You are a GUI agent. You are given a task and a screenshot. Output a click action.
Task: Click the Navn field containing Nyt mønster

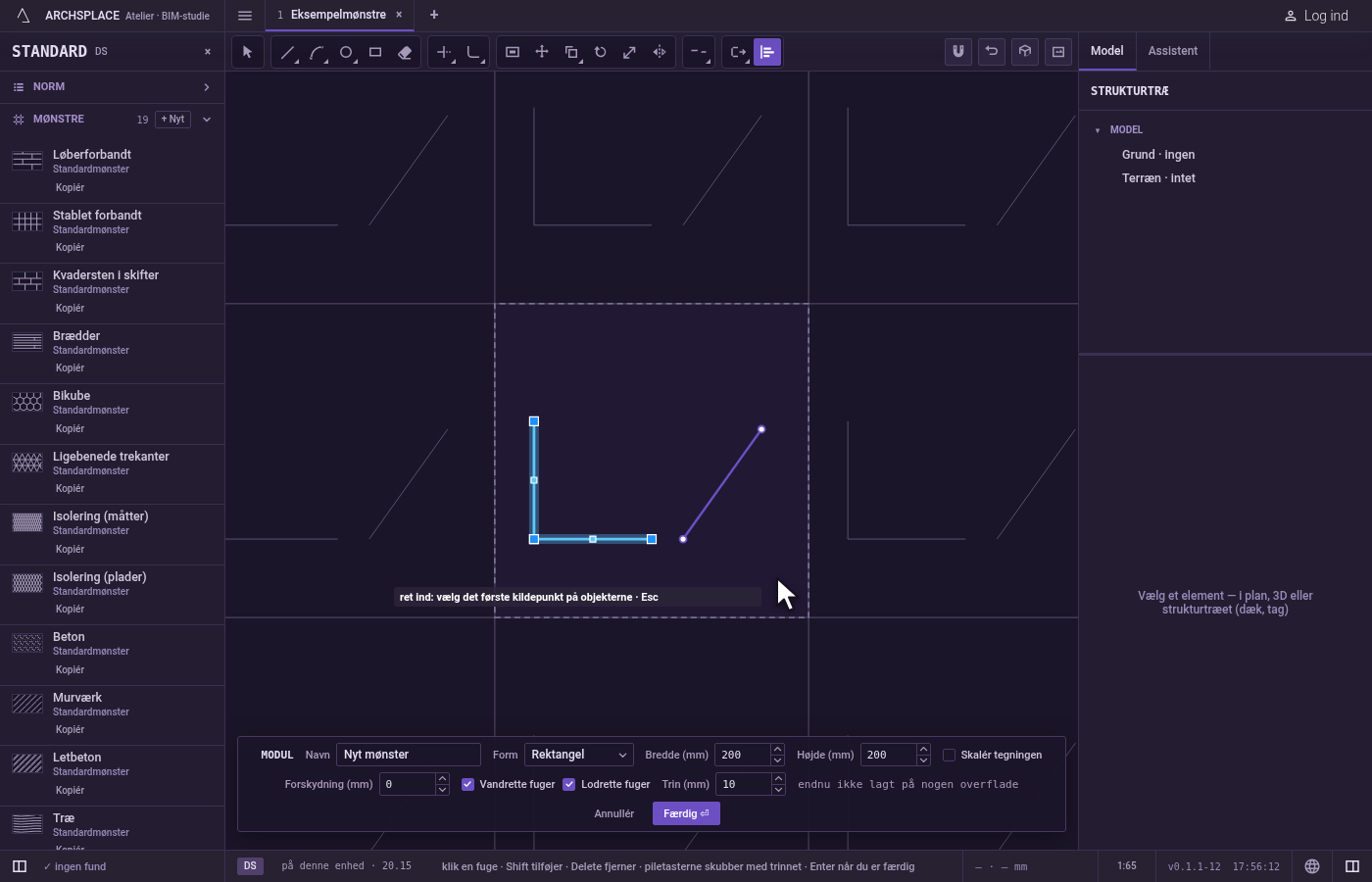[x=409, y=755]
